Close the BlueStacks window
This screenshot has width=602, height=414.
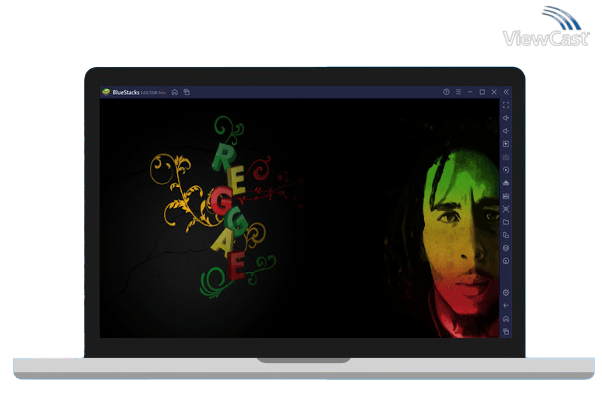coord(494,92)
